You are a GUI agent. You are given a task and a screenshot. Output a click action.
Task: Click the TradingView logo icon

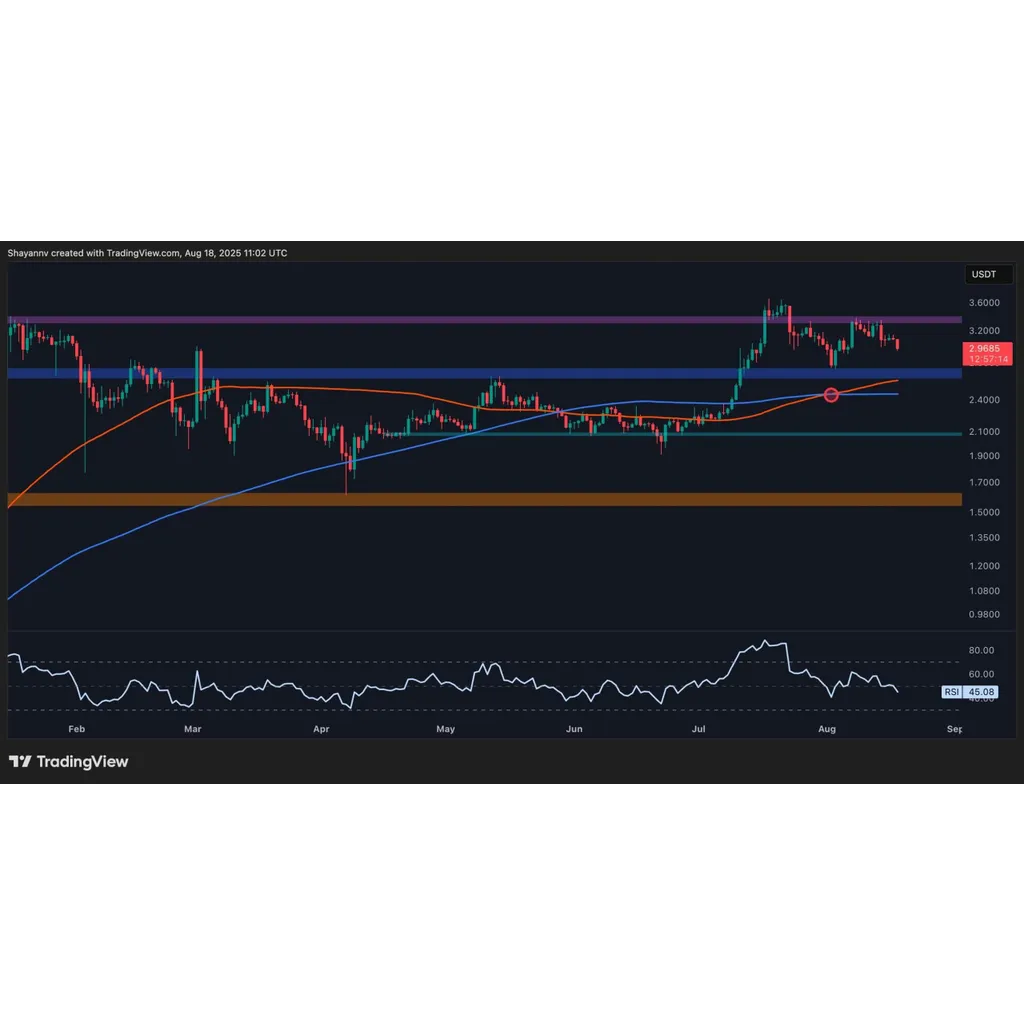20,761
